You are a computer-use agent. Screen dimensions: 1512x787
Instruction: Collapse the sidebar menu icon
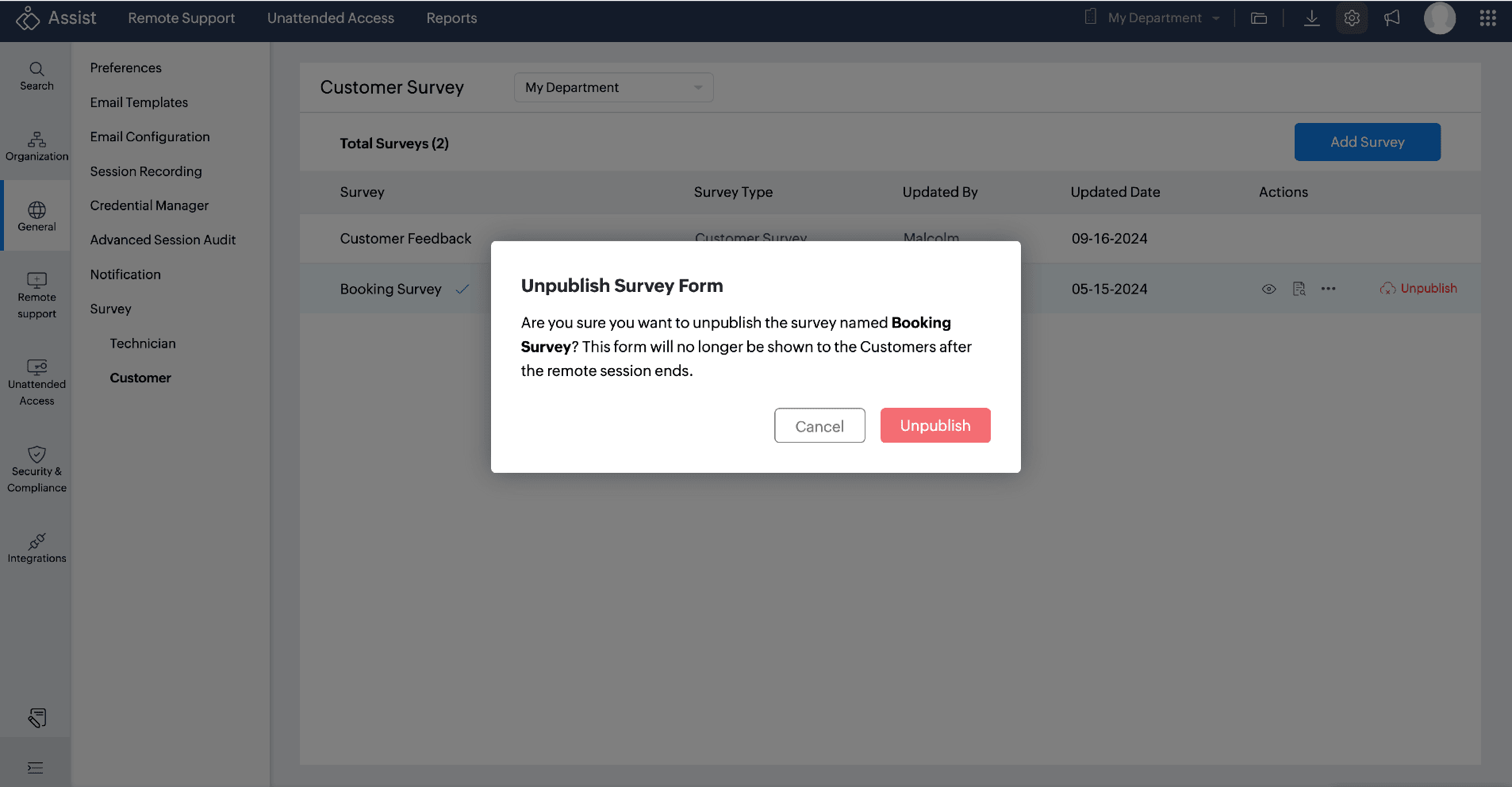35,768
